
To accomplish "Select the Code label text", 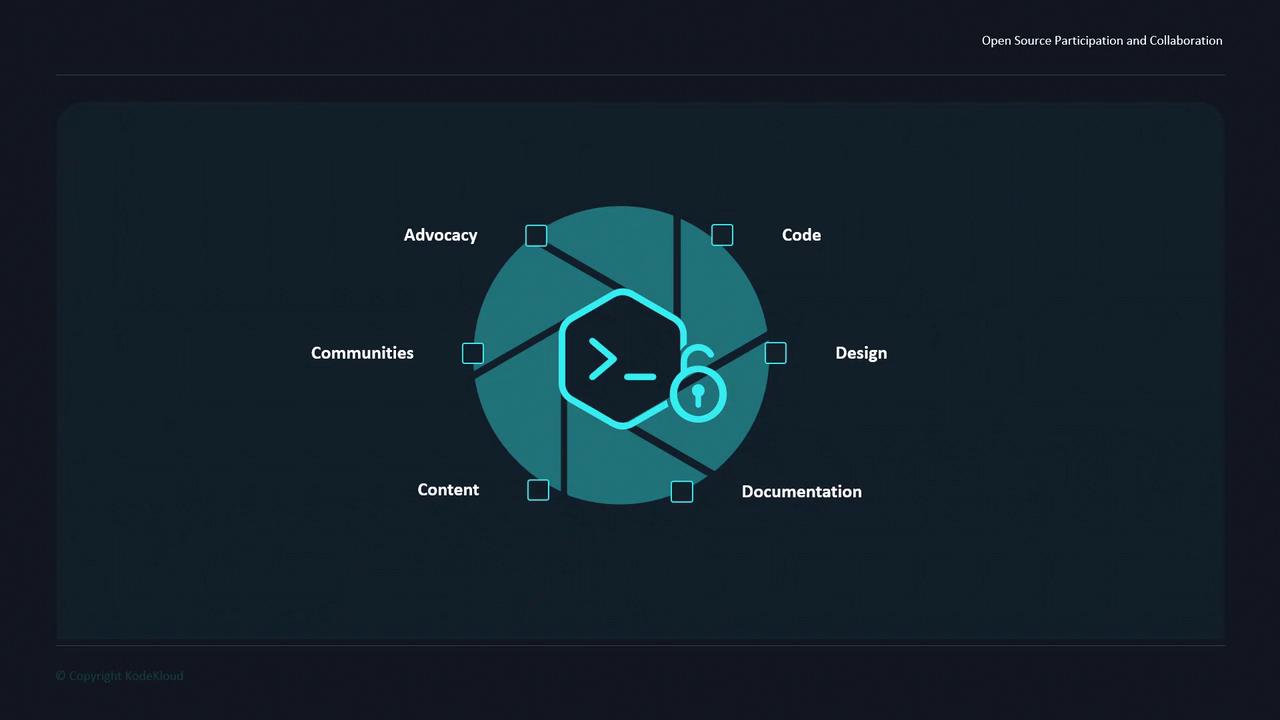I will tap(801, 235).
